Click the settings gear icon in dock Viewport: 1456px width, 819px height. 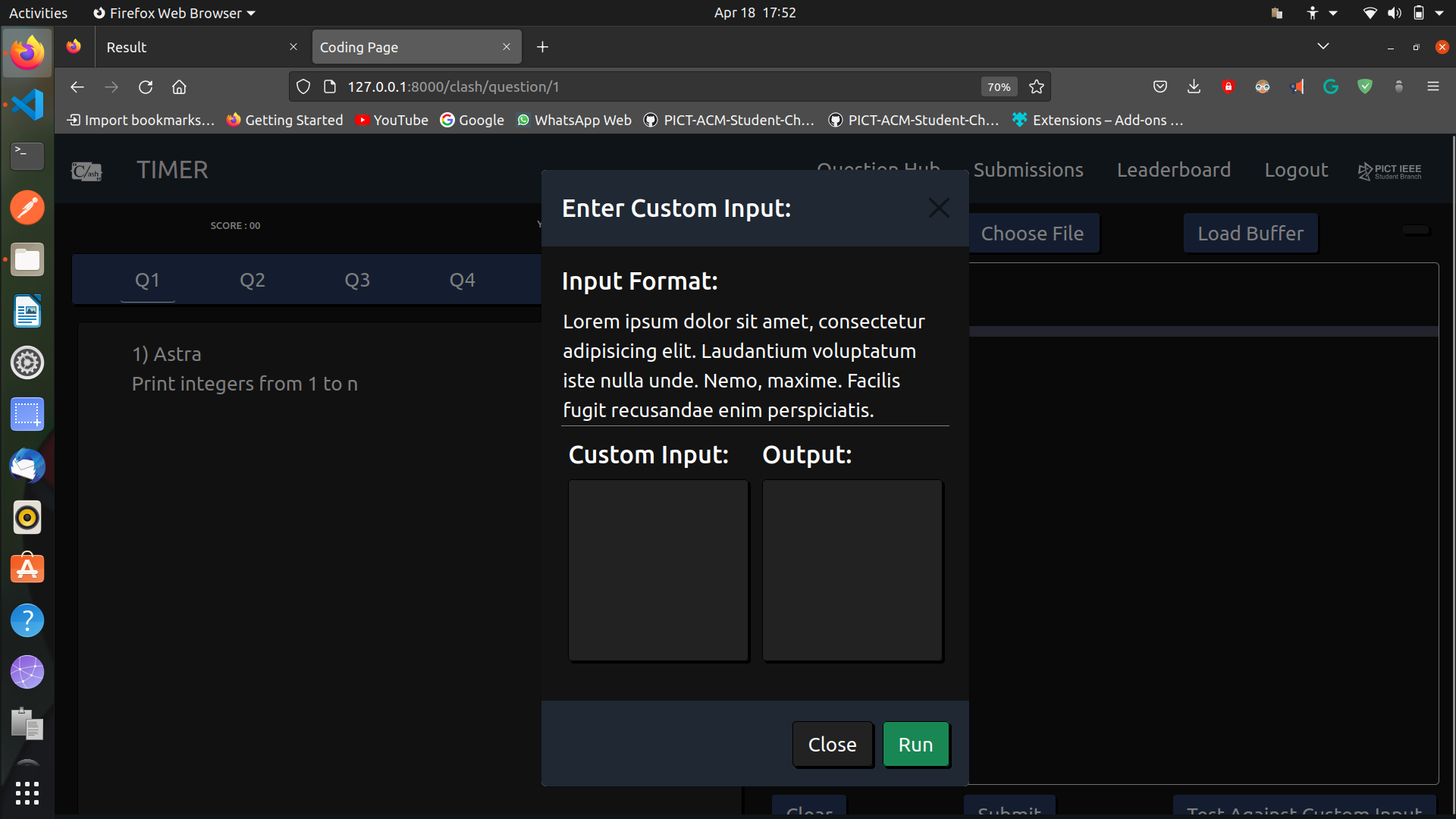coord(27,363)
